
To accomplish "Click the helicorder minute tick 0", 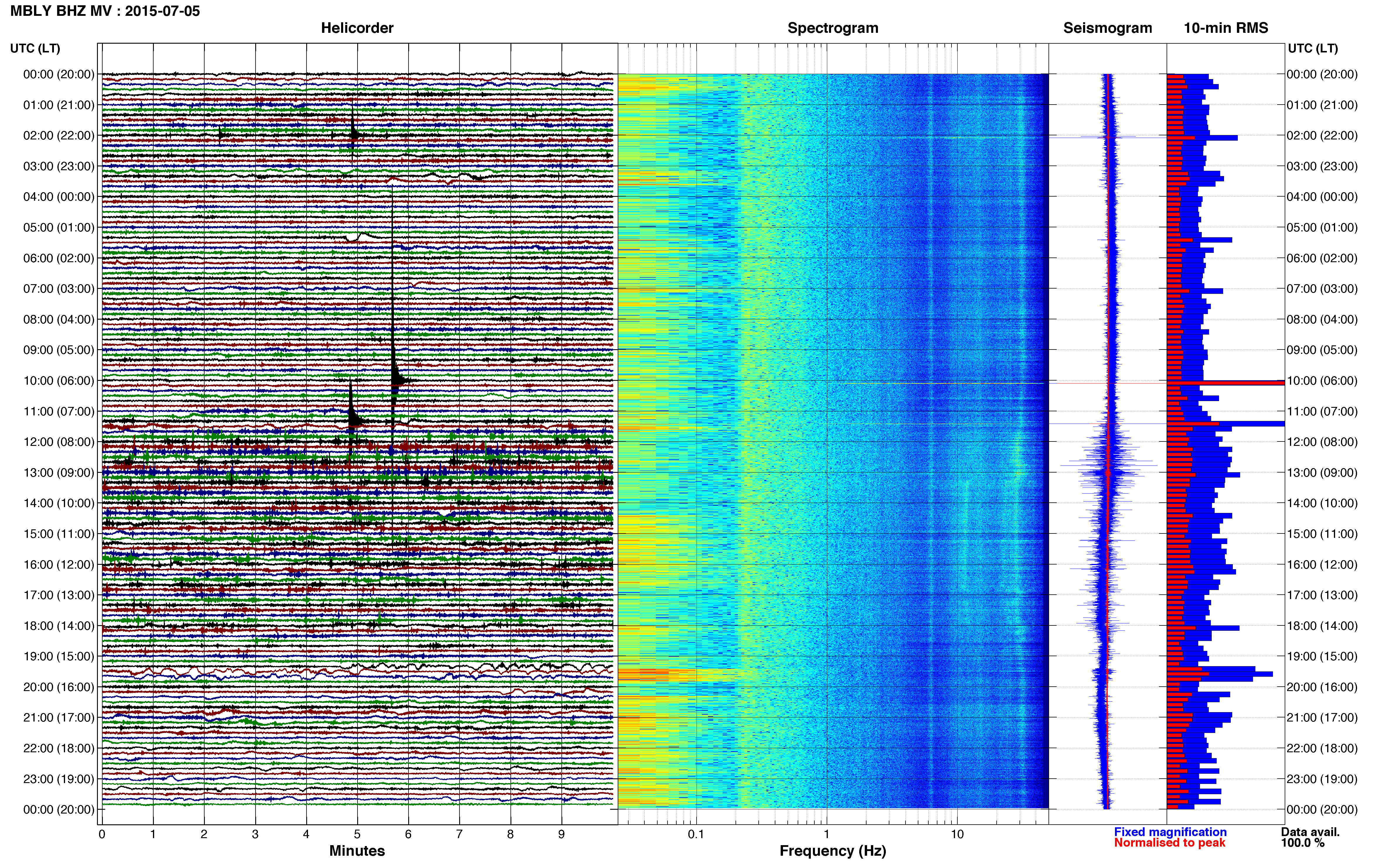I will [102, 834].
